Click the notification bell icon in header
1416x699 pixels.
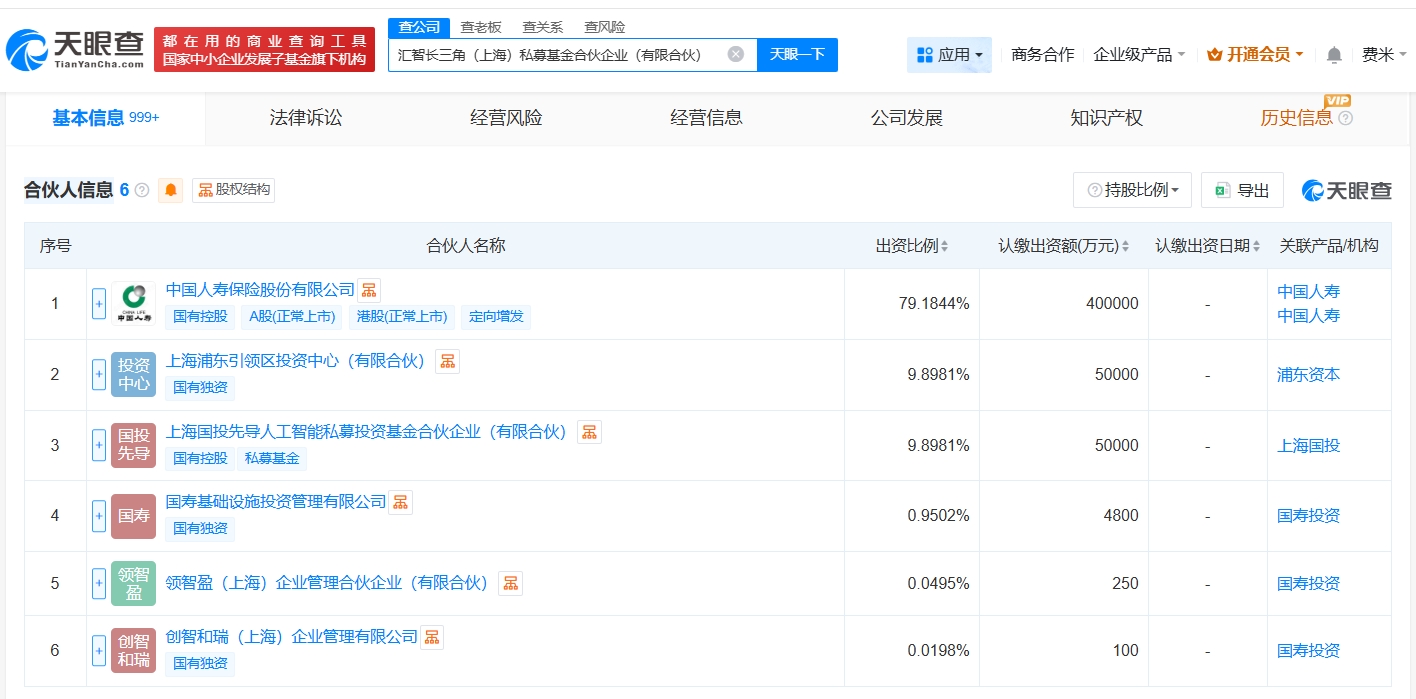click(1334, 55)
